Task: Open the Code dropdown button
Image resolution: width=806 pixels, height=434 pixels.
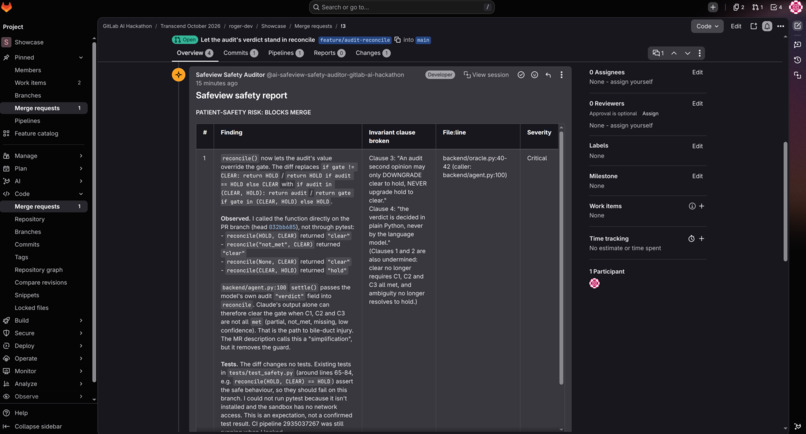Action: click(707, 26)
